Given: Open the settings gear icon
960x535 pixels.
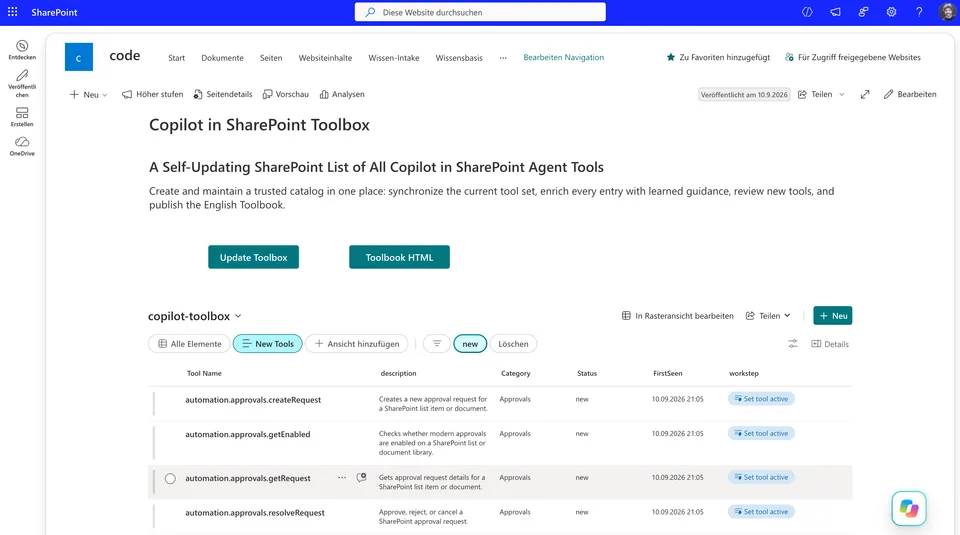Looking at the screenshot, I should point(891,12).
